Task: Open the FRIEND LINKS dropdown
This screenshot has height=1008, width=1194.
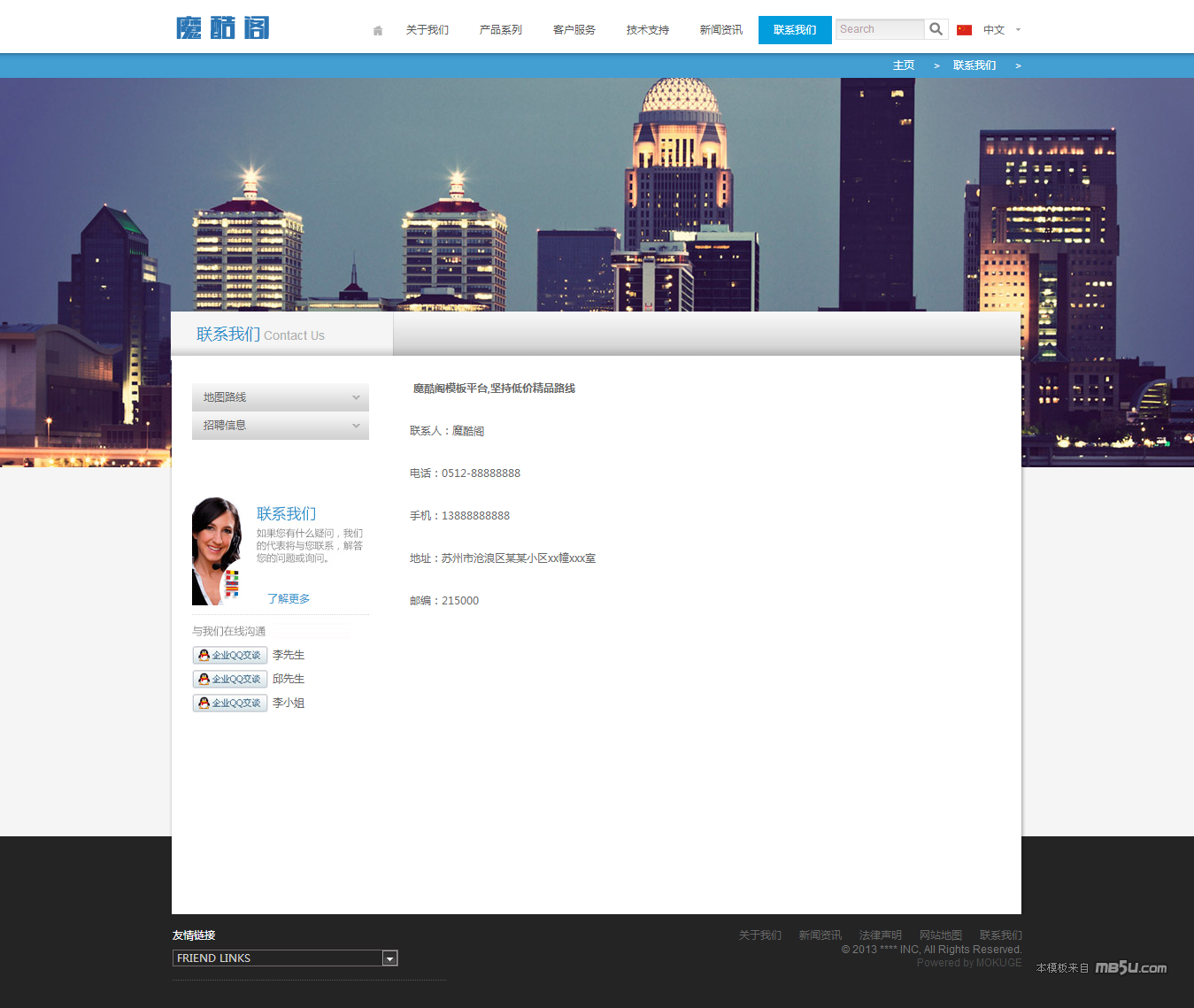Action: coord(389,958)
